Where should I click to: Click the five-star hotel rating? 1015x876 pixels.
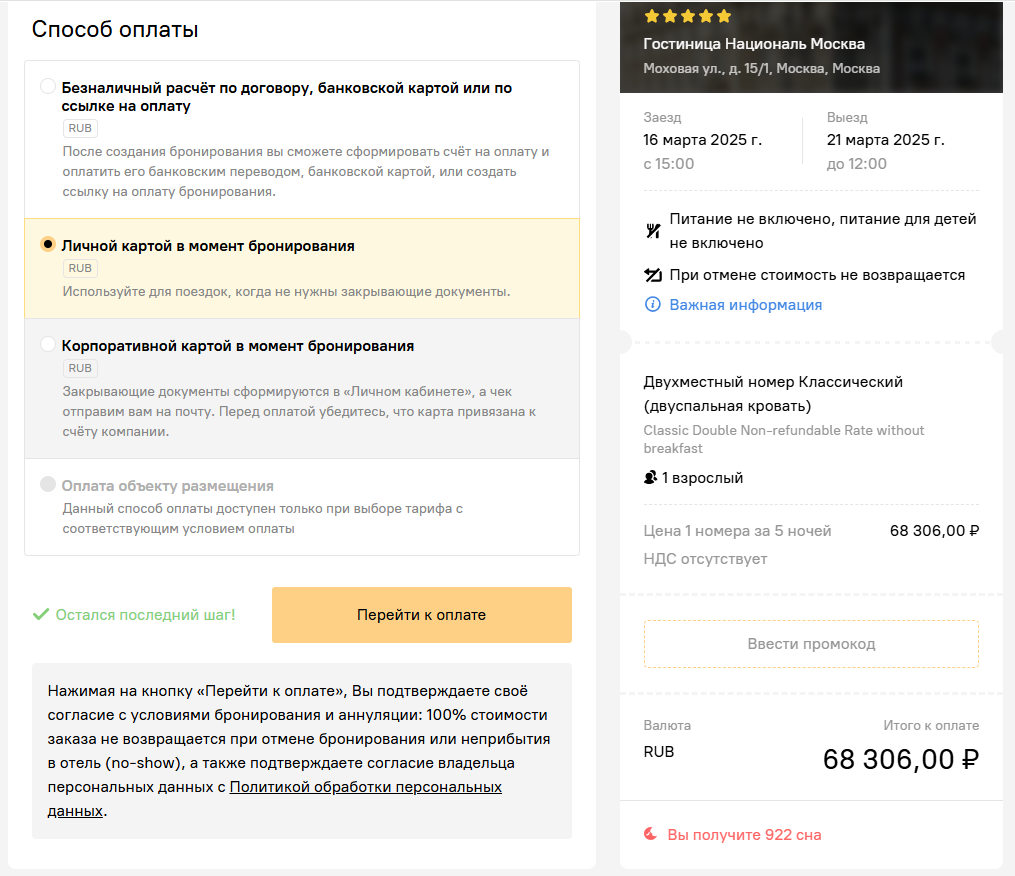[687, 16]
